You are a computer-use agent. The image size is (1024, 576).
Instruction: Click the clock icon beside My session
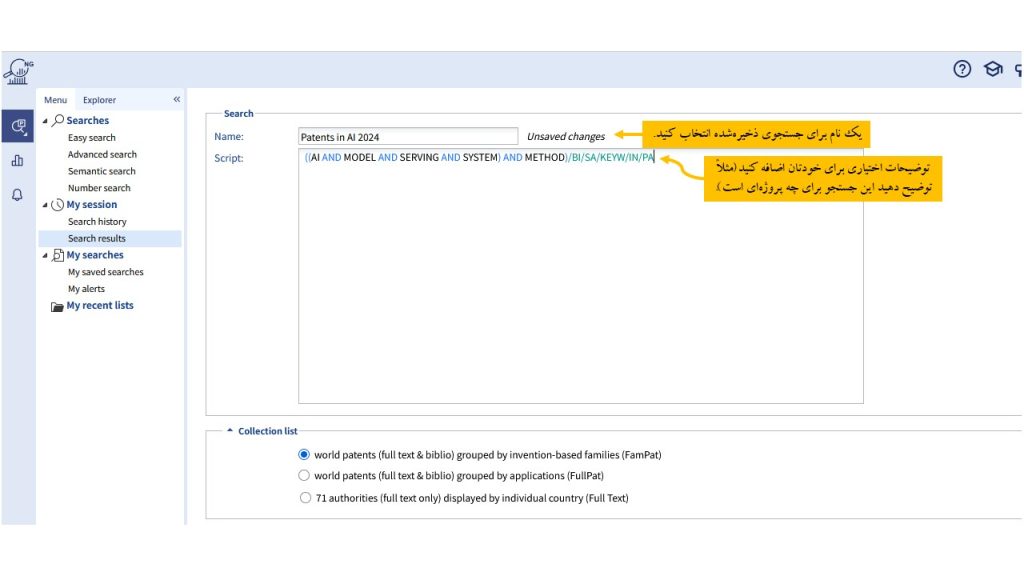point(57,204)
